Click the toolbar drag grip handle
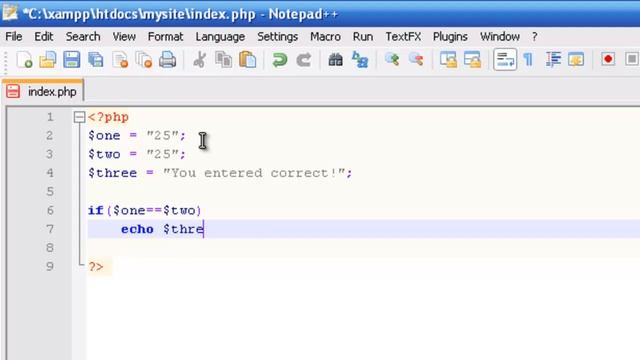Viewport: 640px width, 360px height. tap(6, 62)
